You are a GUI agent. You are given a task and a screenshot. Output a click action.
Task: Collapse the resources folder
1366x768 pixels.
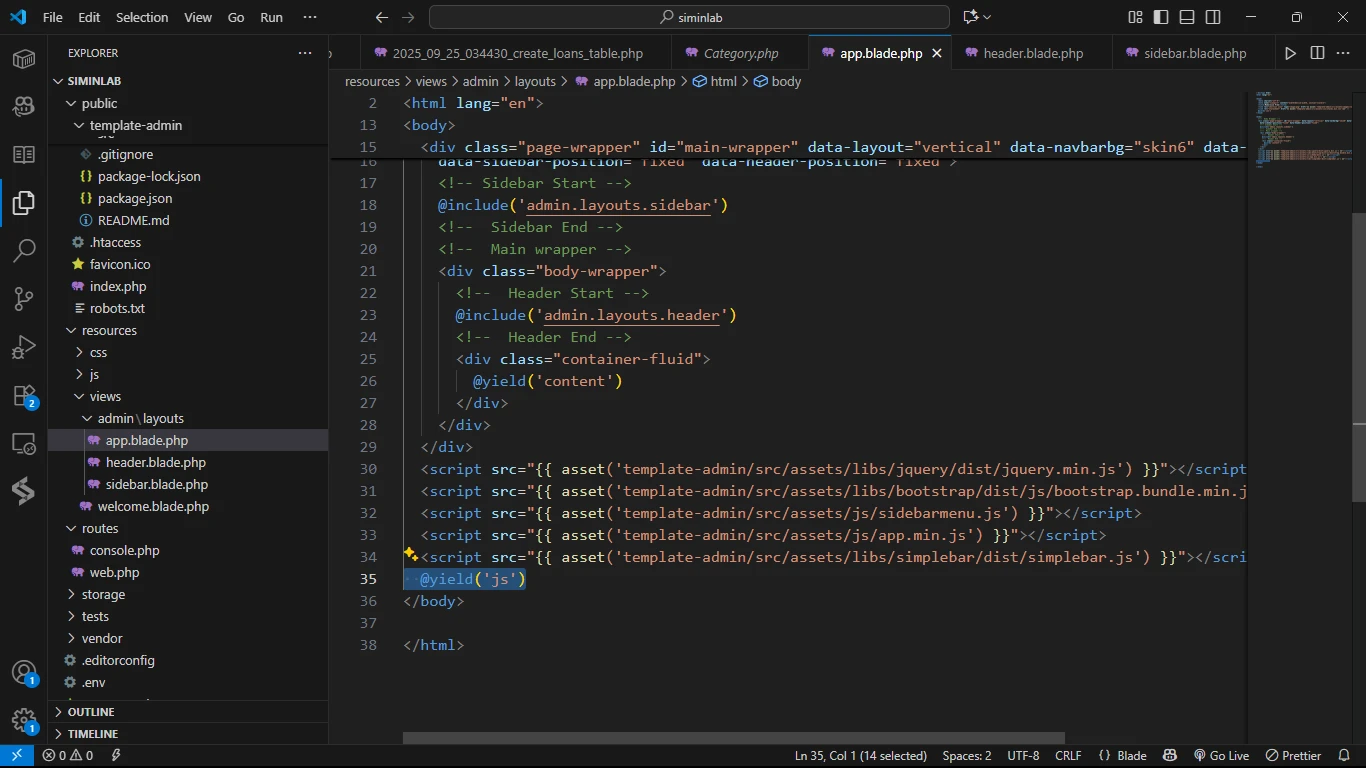pyautogui.click(x=109, y=330)
